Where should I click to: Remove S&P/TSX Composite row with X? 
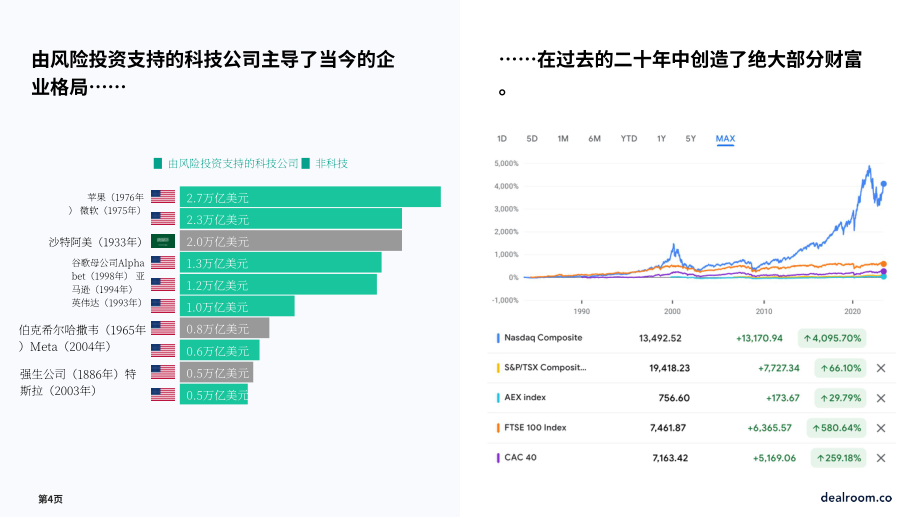[881, 368]
